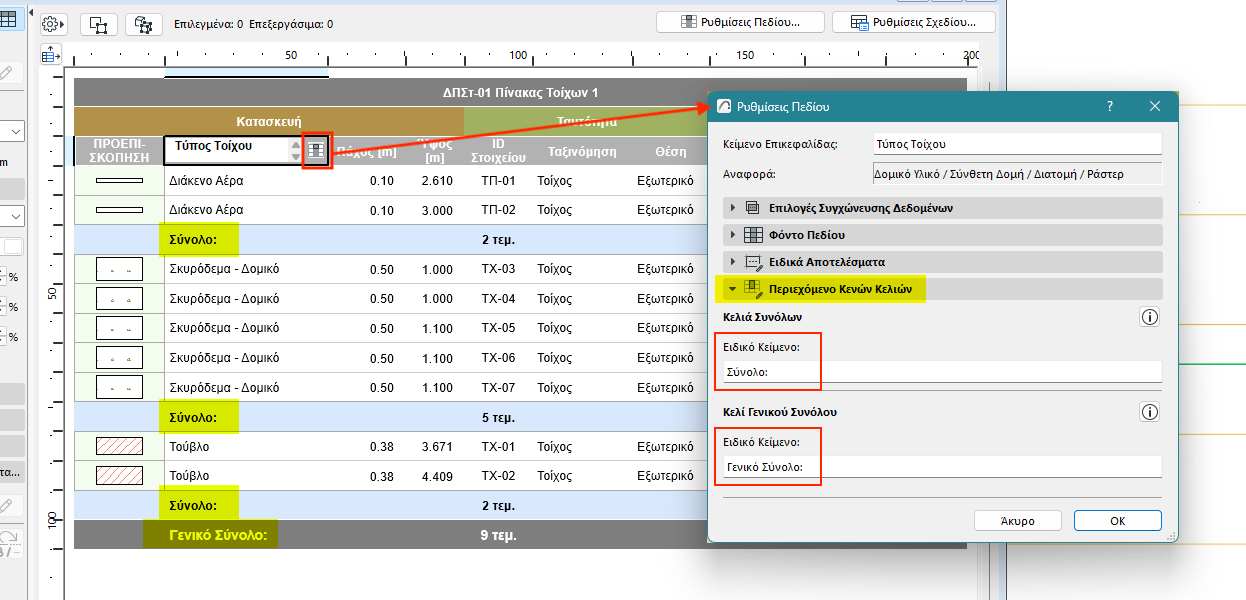Click the 5 τεμ. subtotal cell
Viewport: 1246px width, 600px height.
[x=498, y=417]
